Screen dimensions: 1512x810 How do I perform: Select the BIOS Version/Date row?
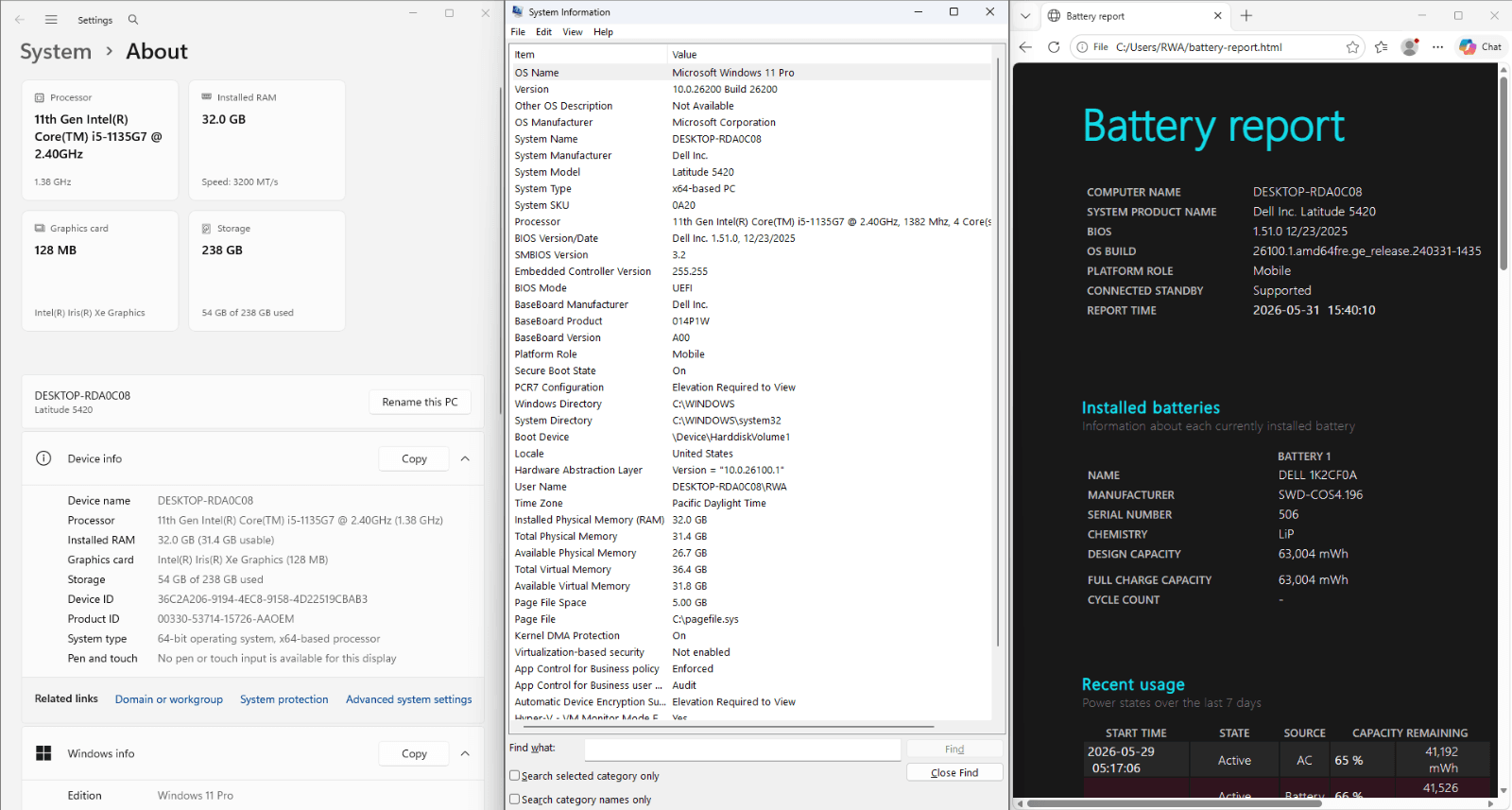click(x=750, y=238)
